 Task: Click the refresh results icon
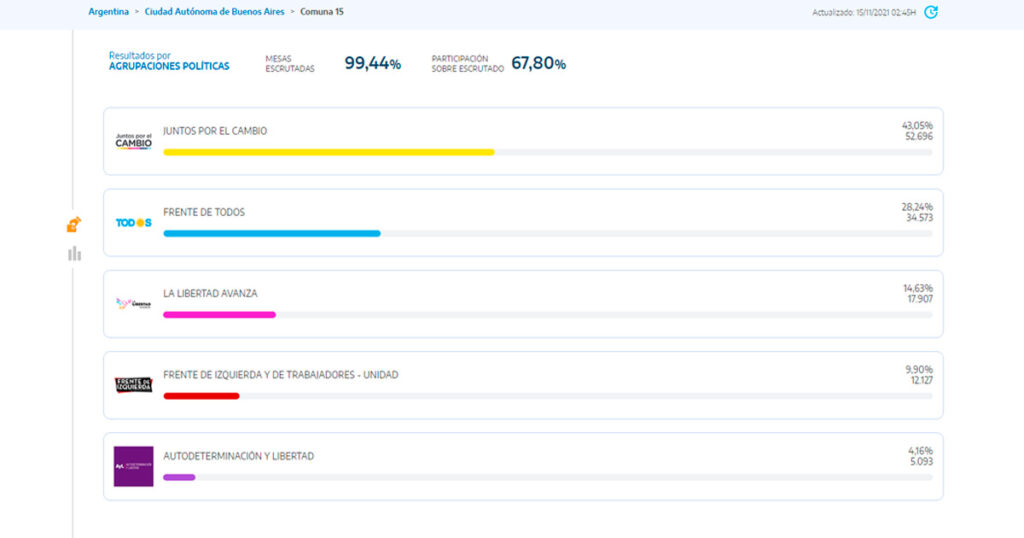click(931, 12)
